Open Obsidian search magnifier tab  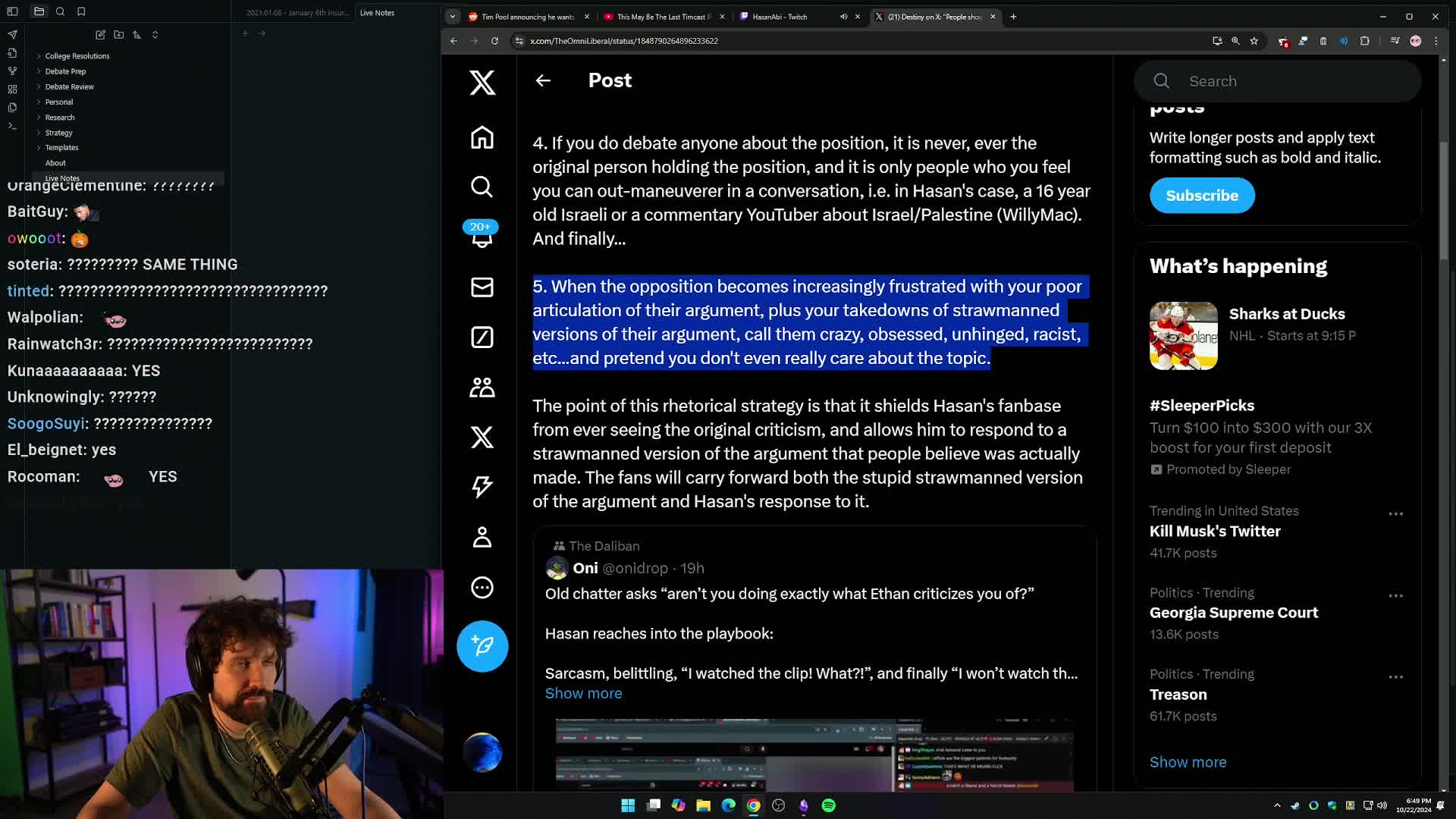coord(60,11)
